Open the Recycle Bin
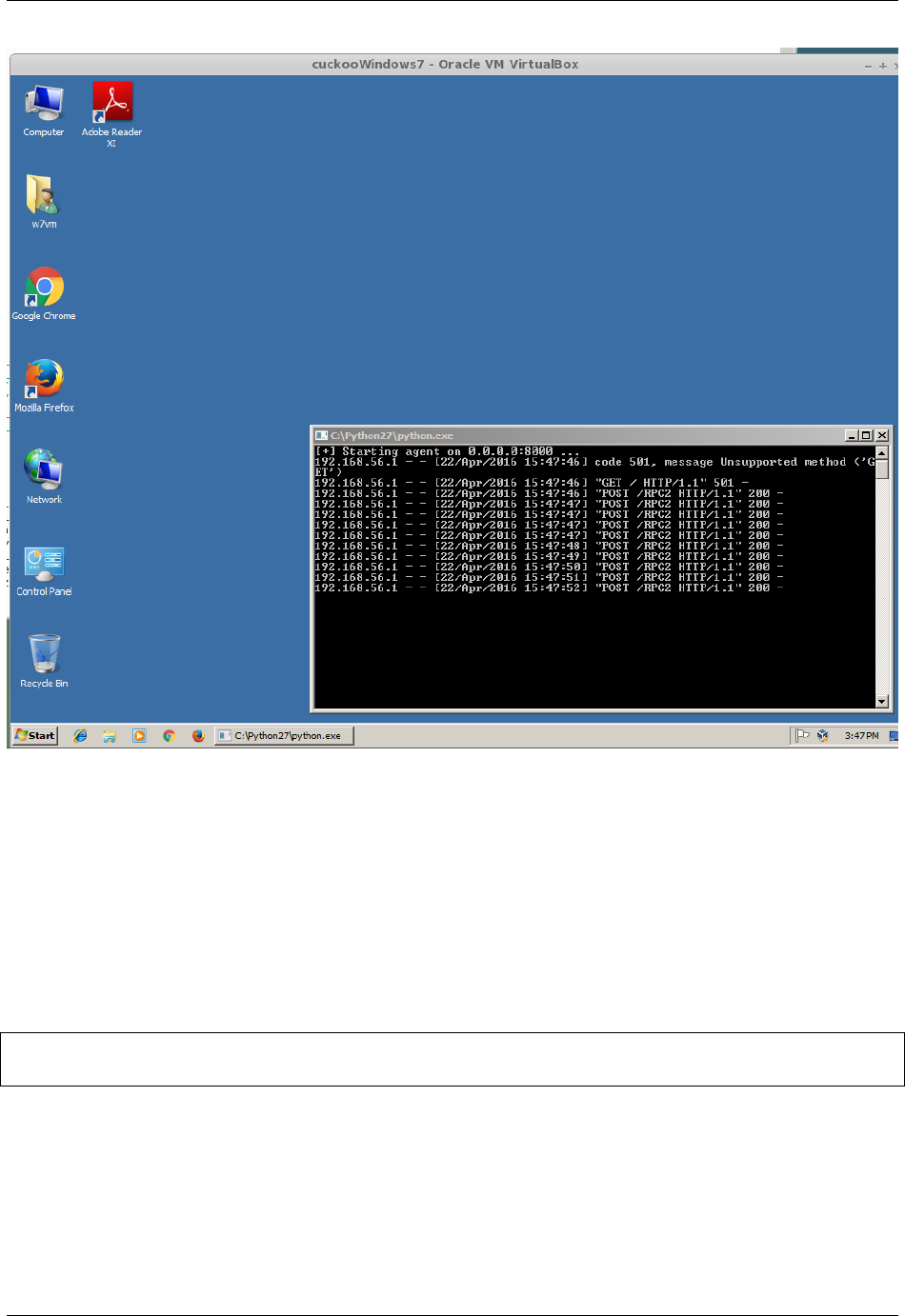 [x=44, y=662]
